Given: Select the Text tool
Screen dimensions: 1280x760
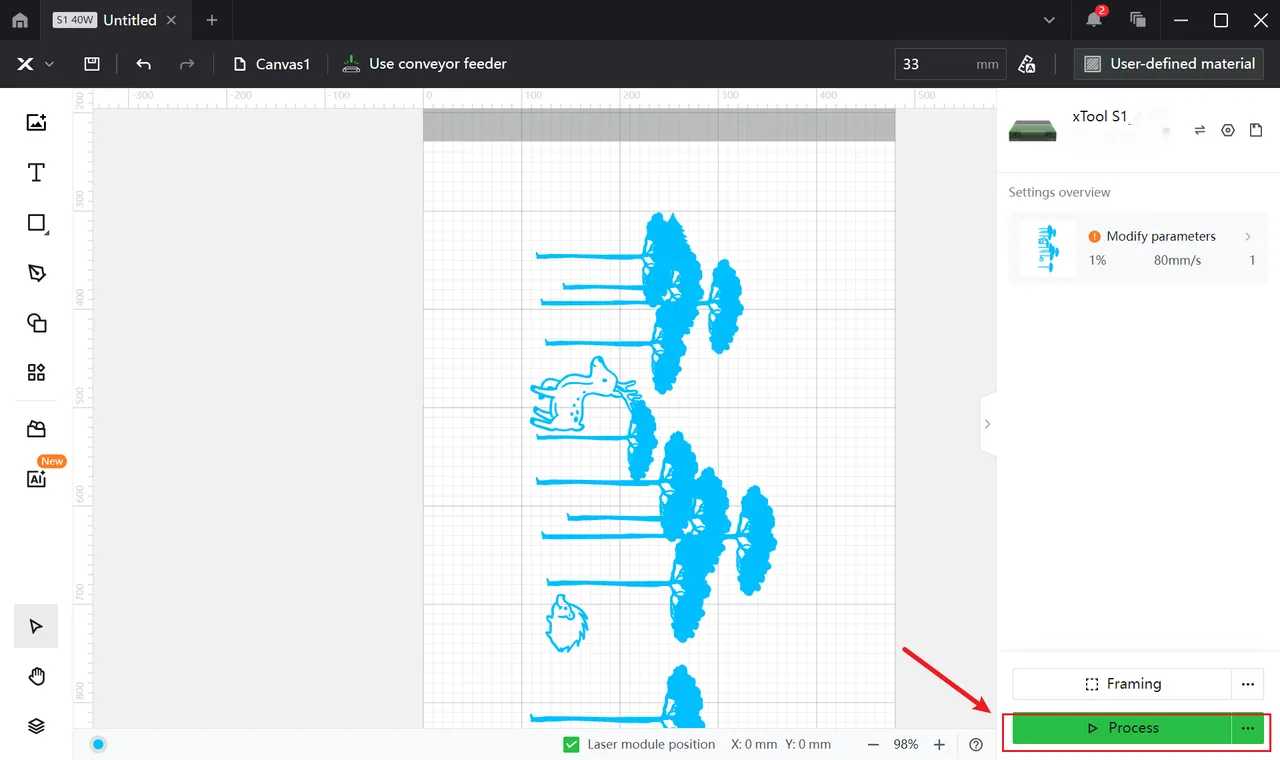Looking at the screenshot, I should [37, 172].
